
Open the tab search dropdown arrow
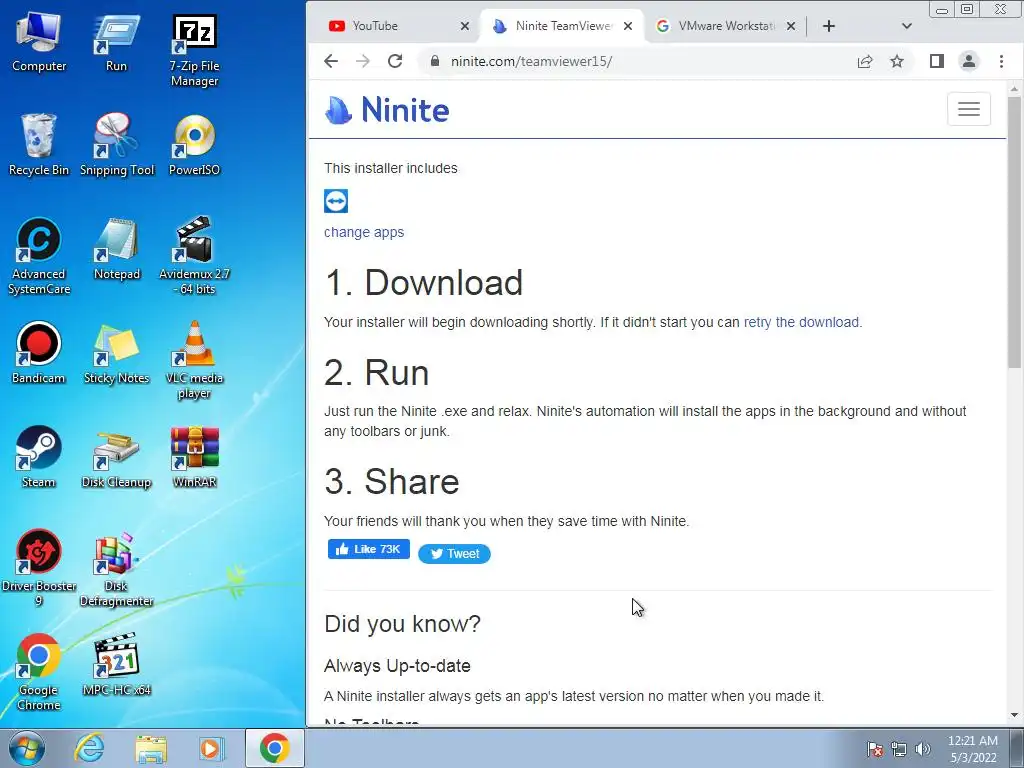pos(906,26)
